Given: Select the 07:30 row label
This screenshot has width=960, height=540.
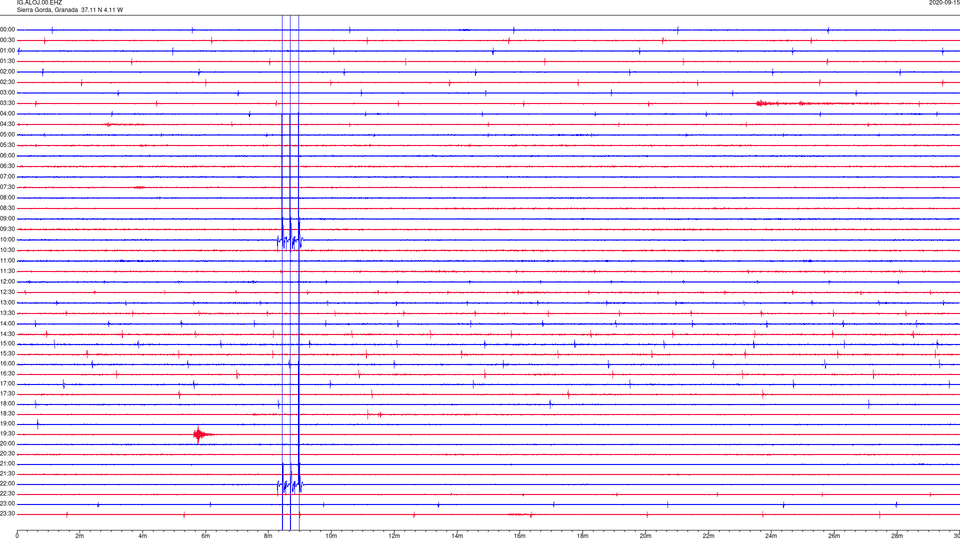Looking at the screenshot, I should click(x=8, y=187).
